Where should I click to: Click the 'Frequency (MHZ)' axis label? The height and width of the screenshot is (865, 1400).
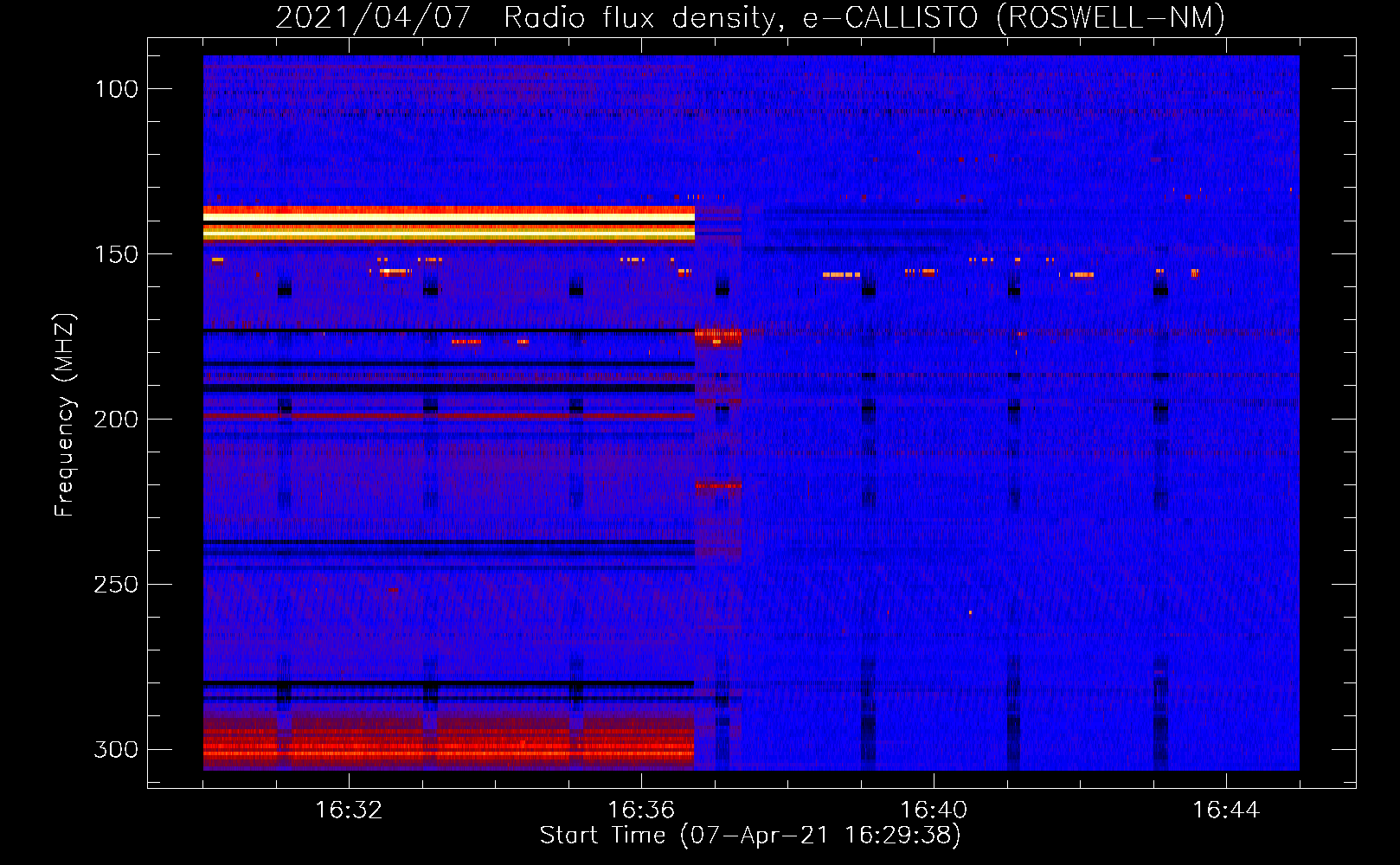click(65, 415)
